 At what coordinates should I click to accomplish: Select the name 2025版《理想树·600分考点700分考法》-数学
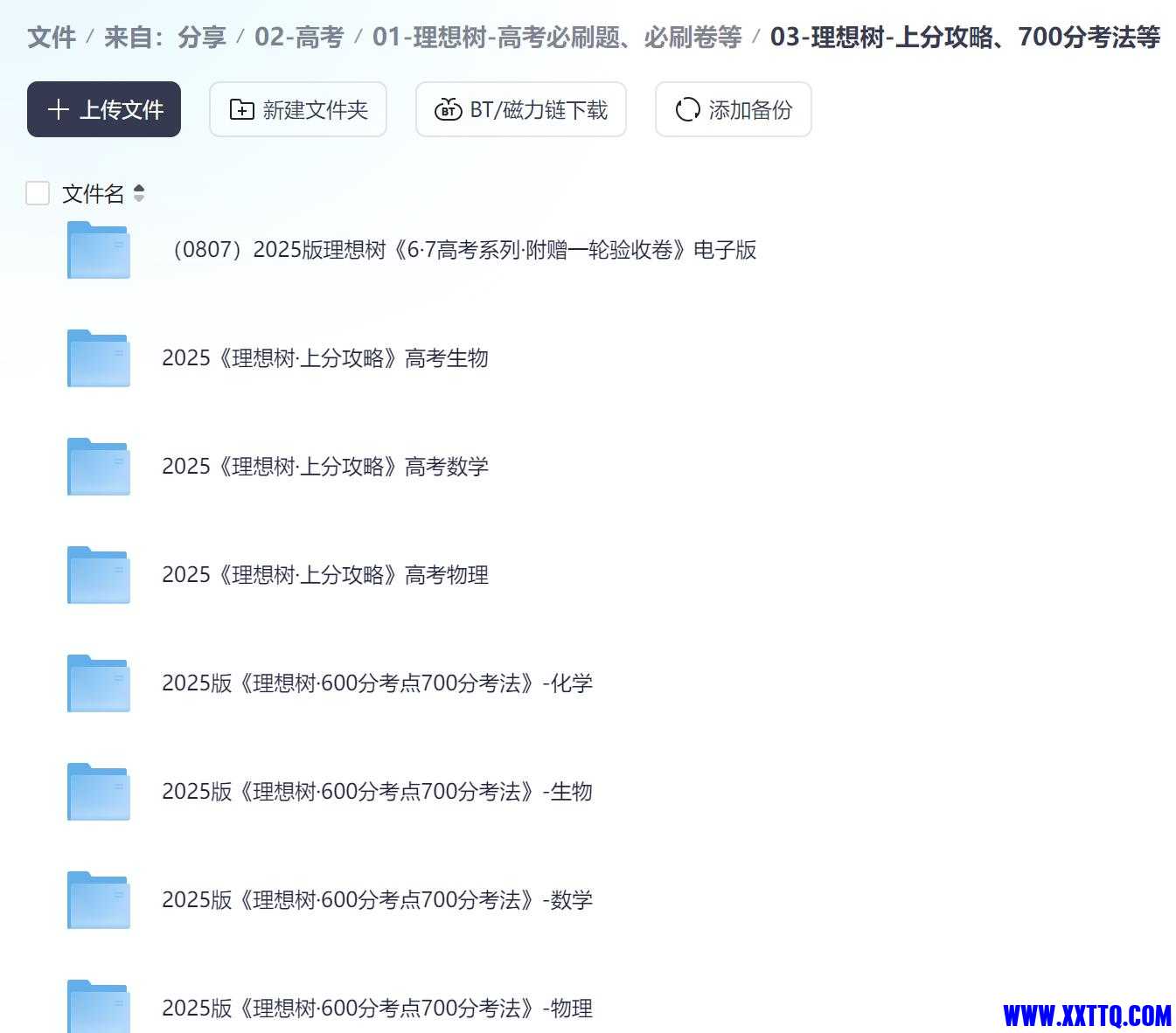[x=377, y=900]
